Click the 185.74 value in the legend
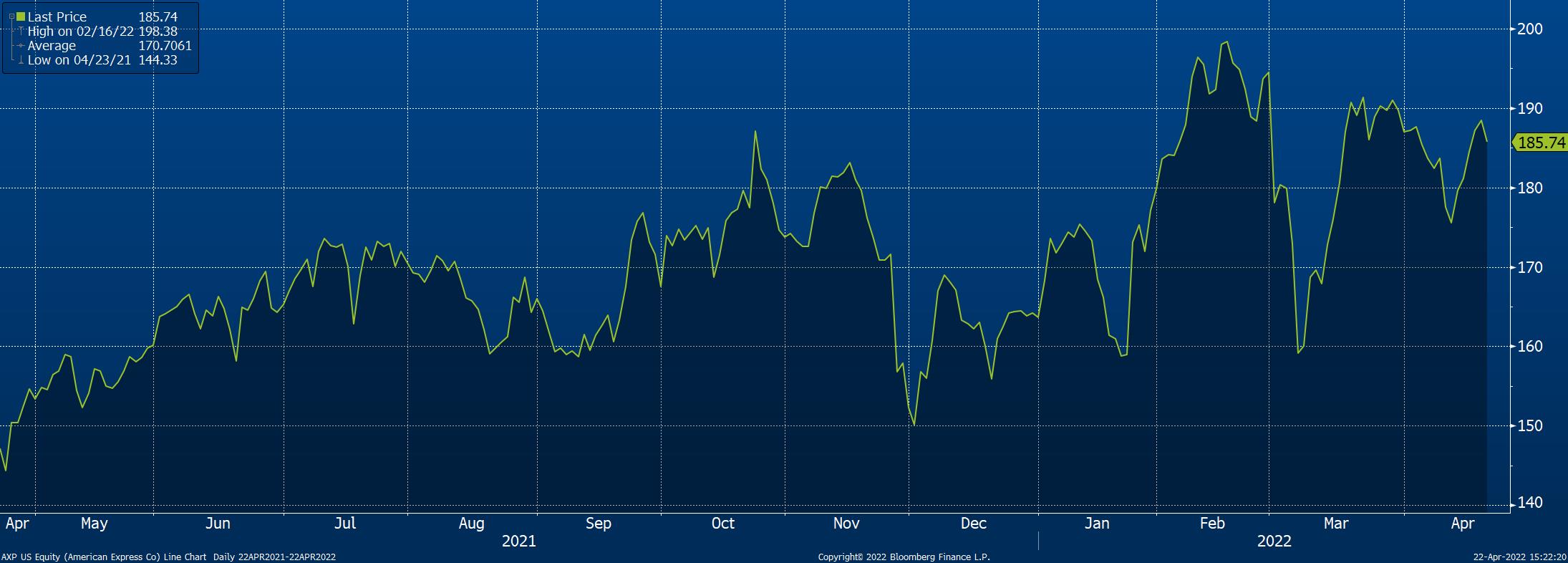 (158, 16)
